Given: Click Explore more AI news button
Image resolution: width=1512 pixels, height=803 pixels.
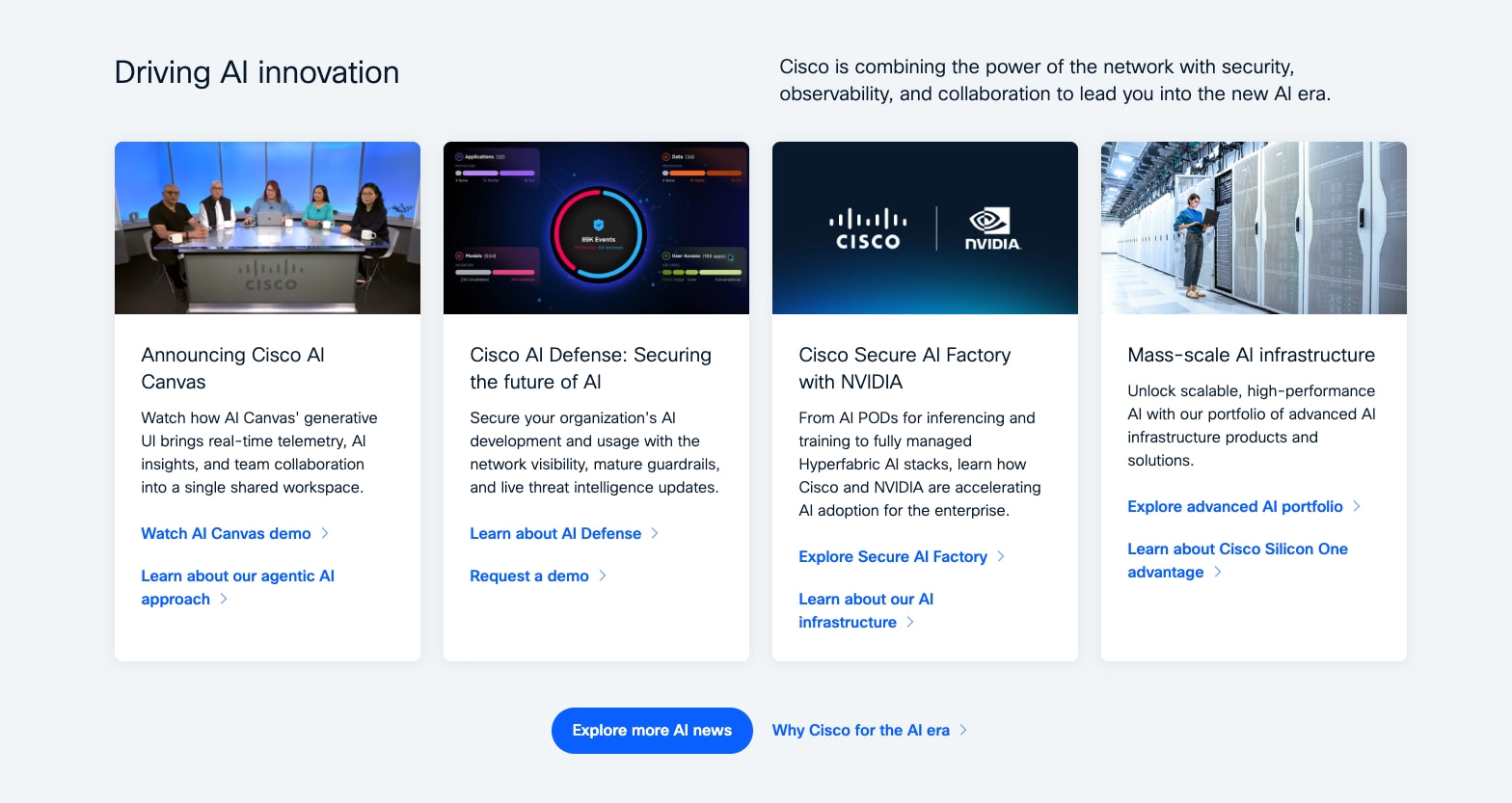Looking at the screenshot, I should [x=652, y=731].
